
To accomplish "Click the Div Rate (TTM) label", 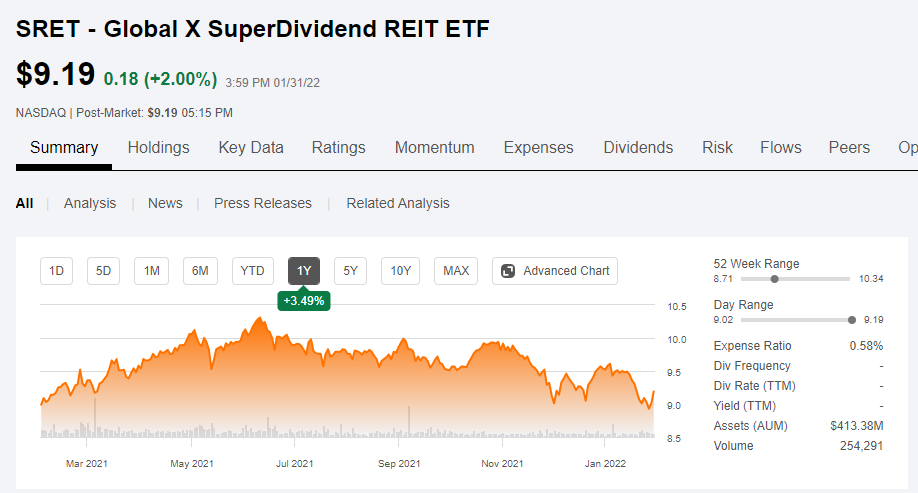I will (x=754, y=386).
